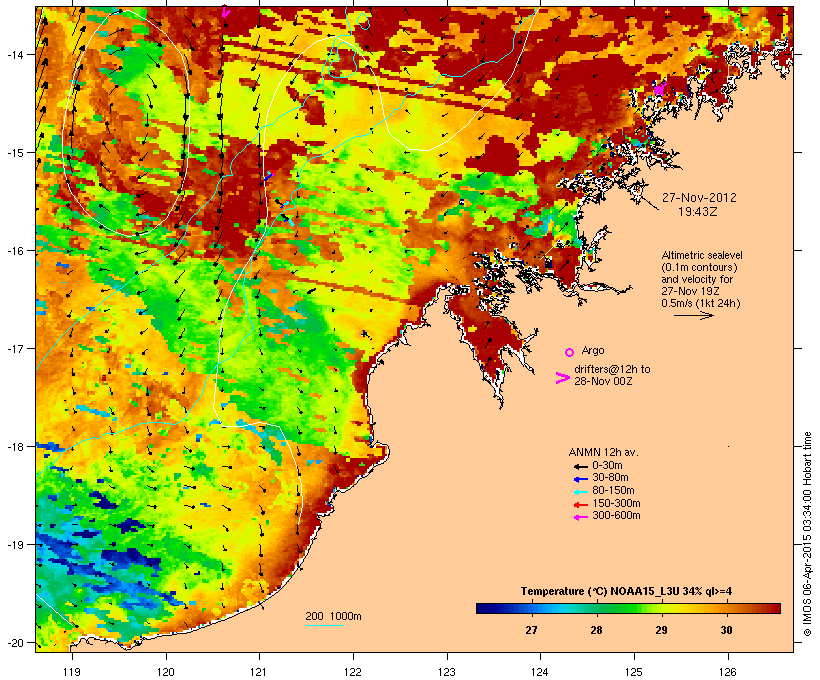Click the red 150-300m legend arrow
820x680 pixels.
pyautogui.click(x=580, y=505)
